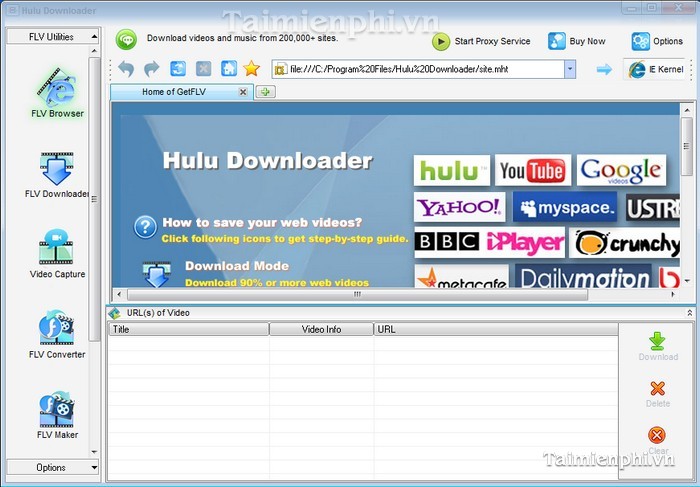
Task: Open the FLV Browser tool
Action: (57, 93)
